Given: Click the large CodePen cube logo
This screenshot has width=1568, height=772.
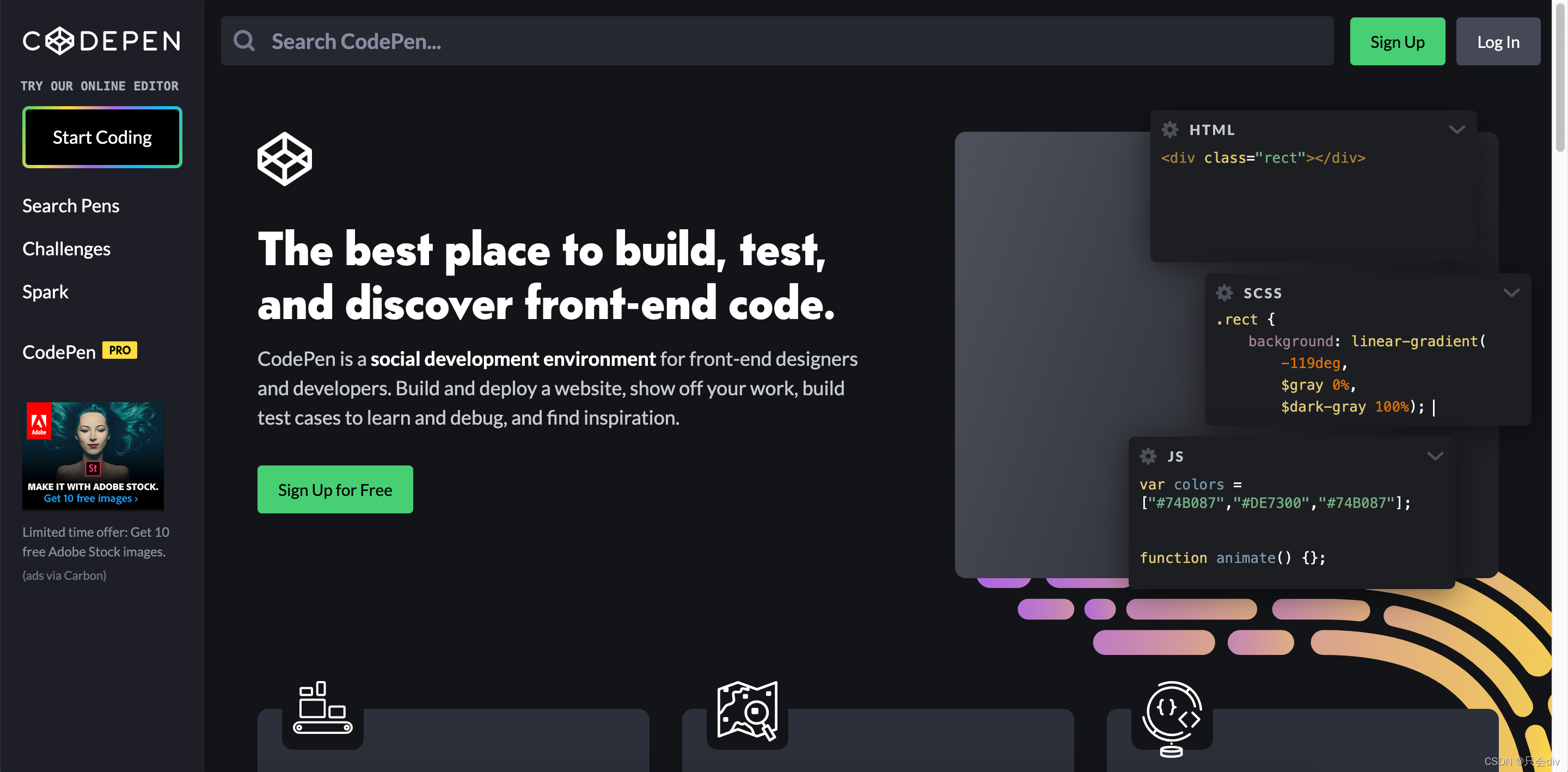Looking at the screenshot, I should (x=284, y=159).
